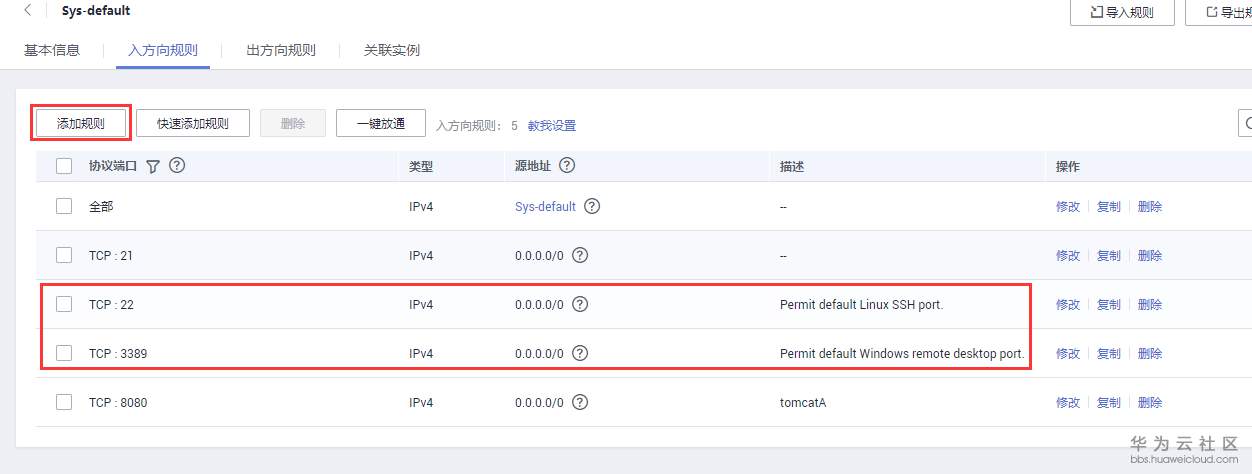
Task: Click the back arrow beside Sys-default
Action: 27,11
